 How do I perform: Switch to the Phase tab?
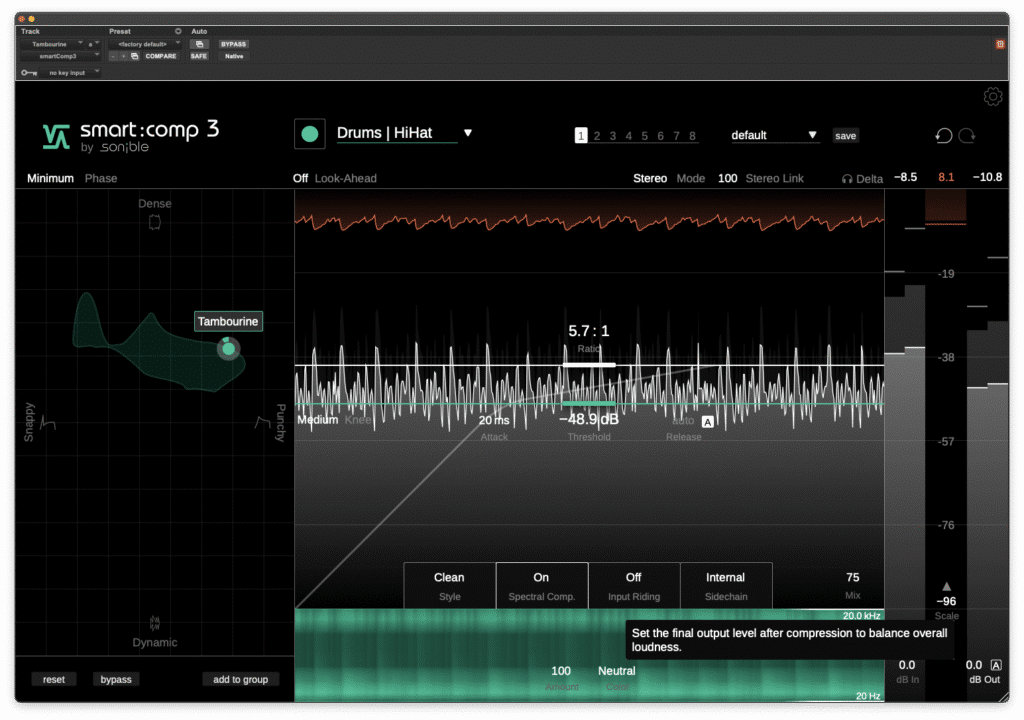(100, 178)
